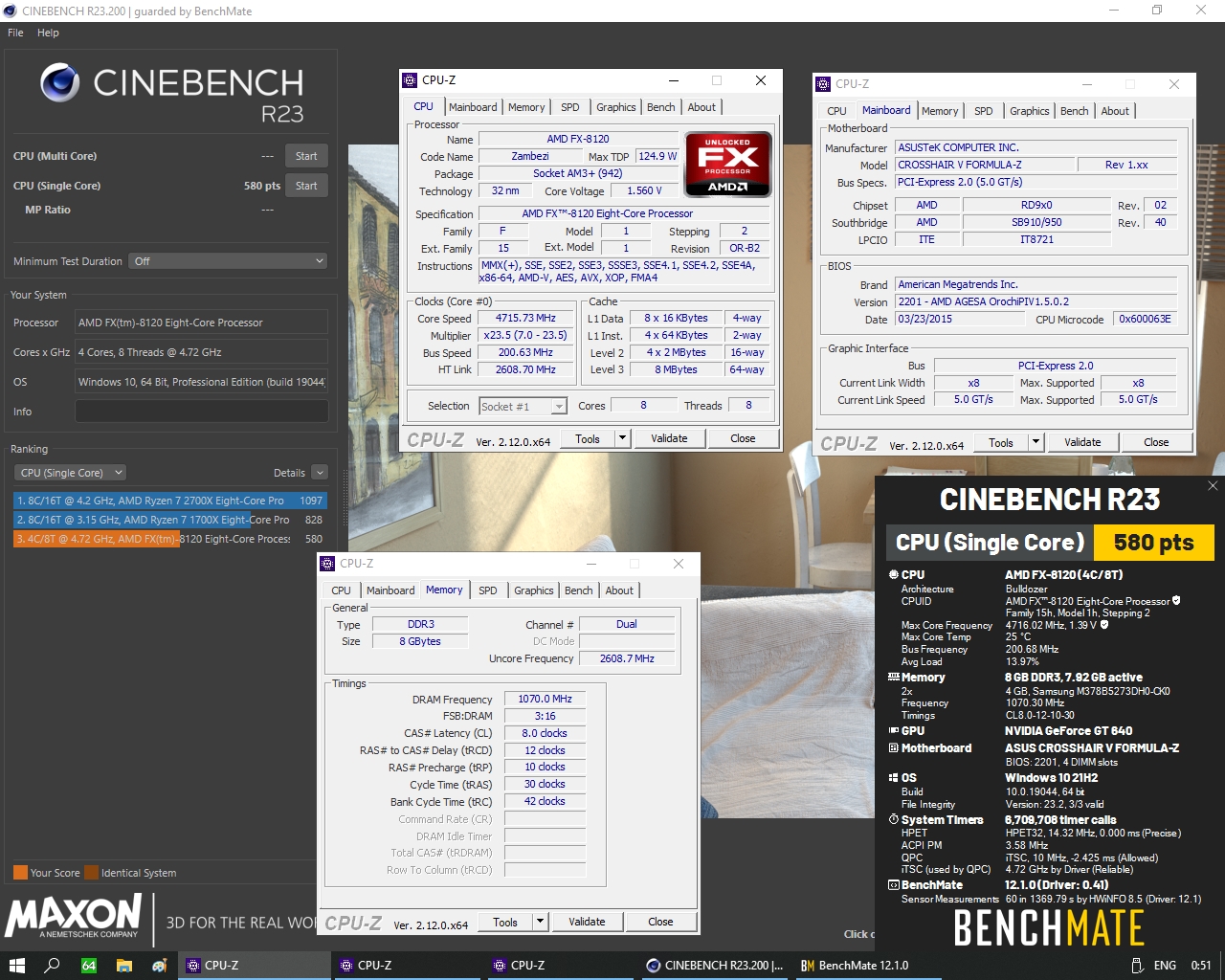Select ranking entry Ryzen 7 2700X

point(169,501)
